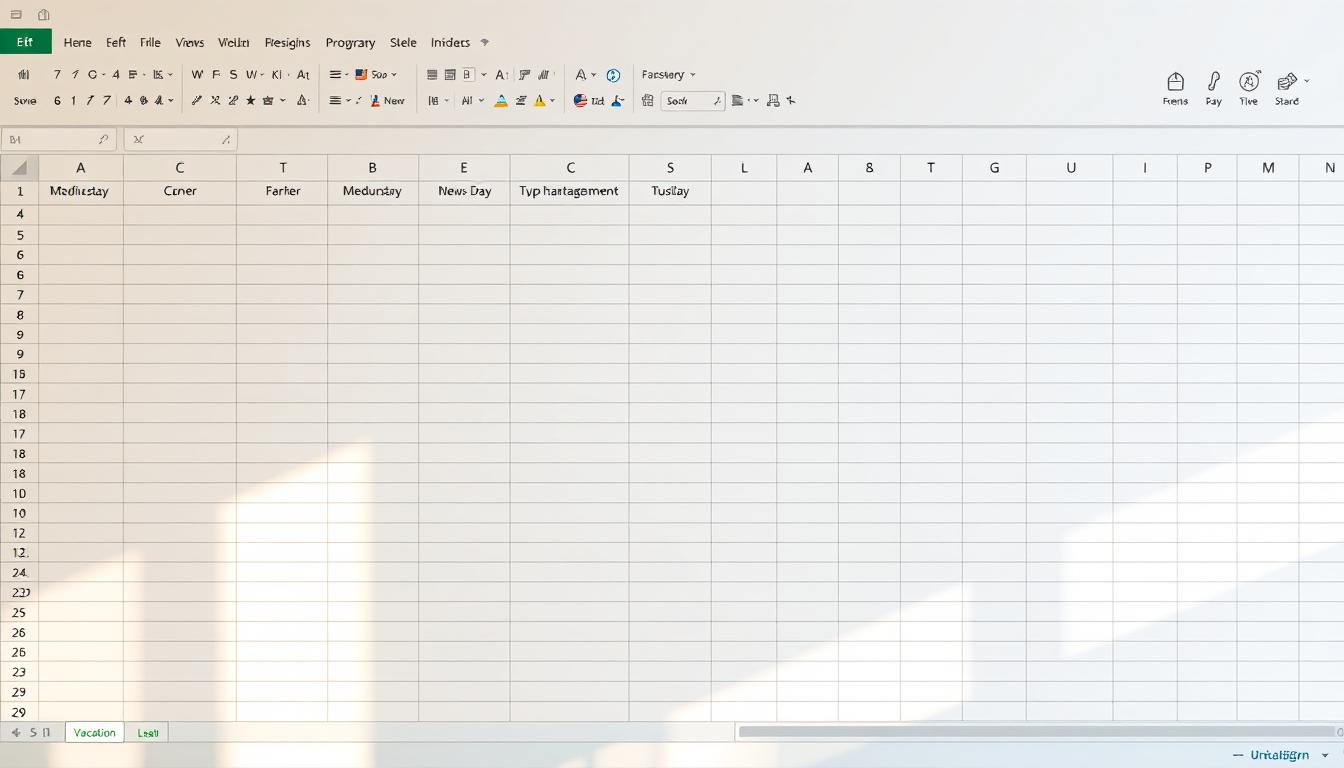The height and width of the screenshot is (768, 1344).
Task: Expand the Stard dropdown arrow
Action: tap(1307, 80)
